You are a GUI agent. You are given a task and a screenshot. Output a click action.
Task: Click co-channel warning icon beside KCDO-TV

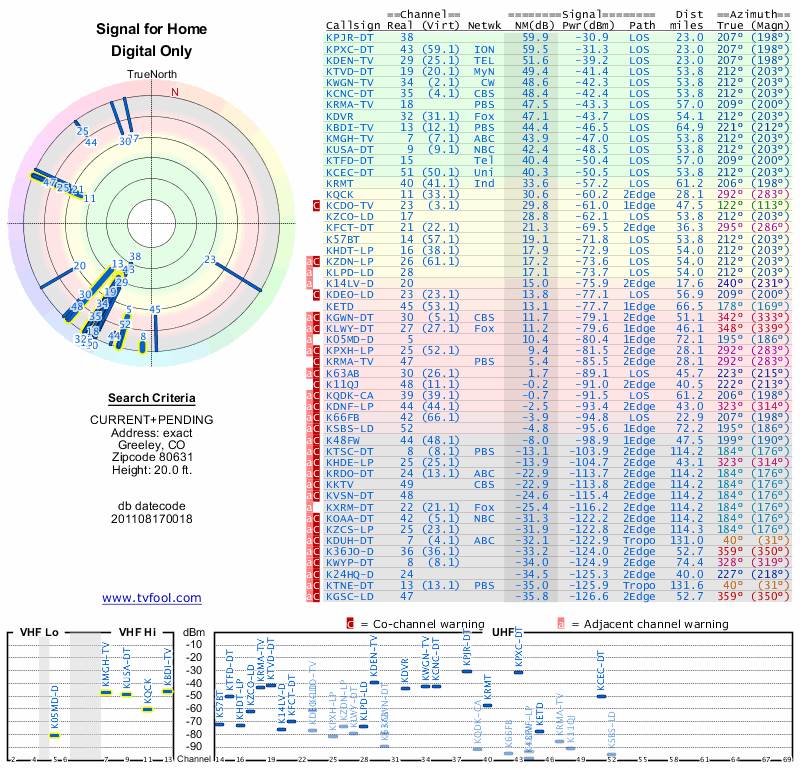[x=316, y=206]
